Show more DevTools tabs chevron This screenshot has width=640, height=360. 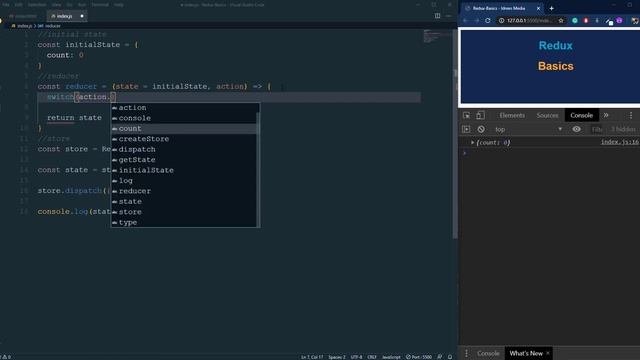click(x=606, y=116)
